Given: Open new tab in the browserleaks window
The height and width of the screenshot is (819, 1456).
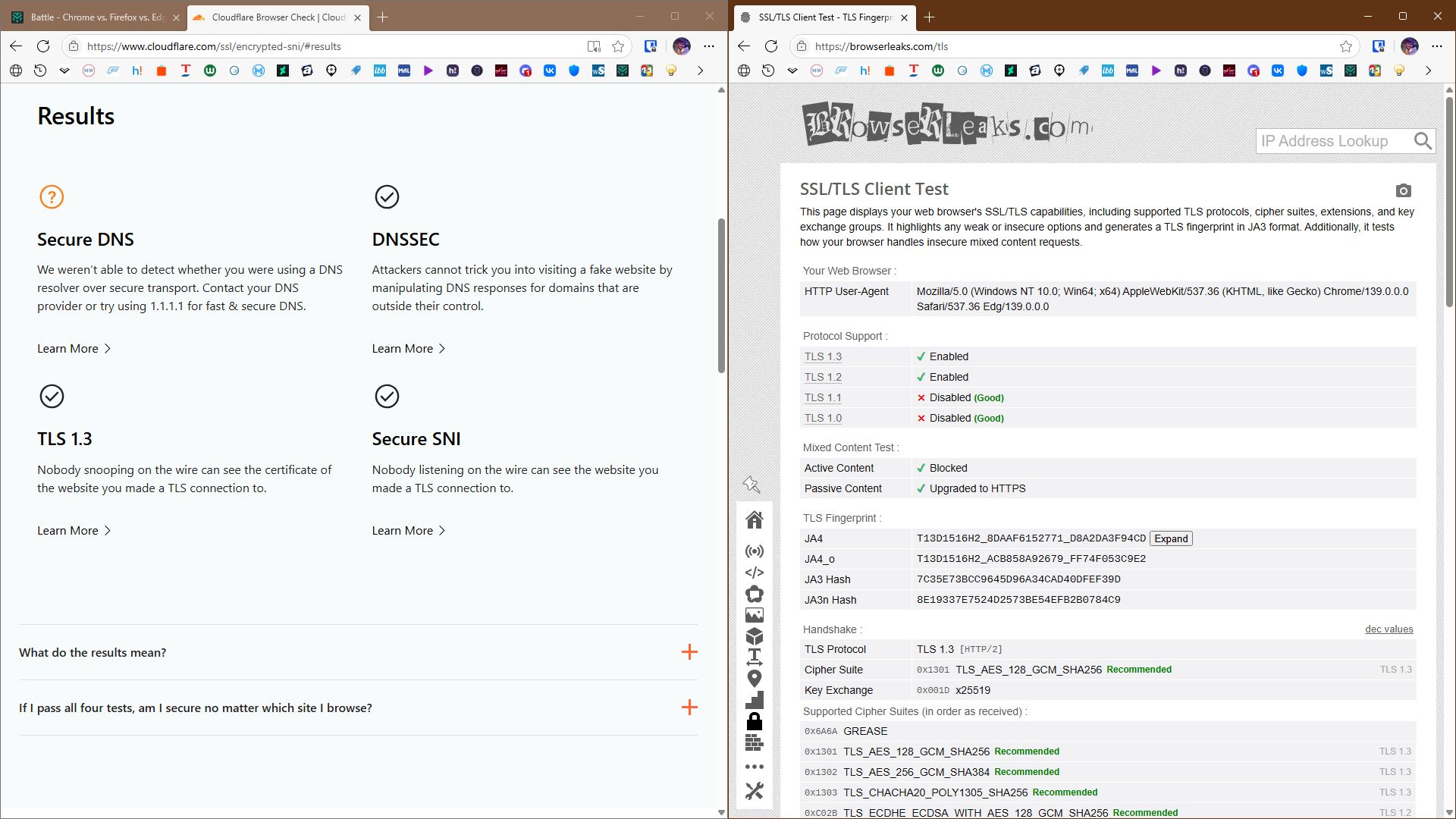Looking at the screenshot, I should [x=929, y=17].
